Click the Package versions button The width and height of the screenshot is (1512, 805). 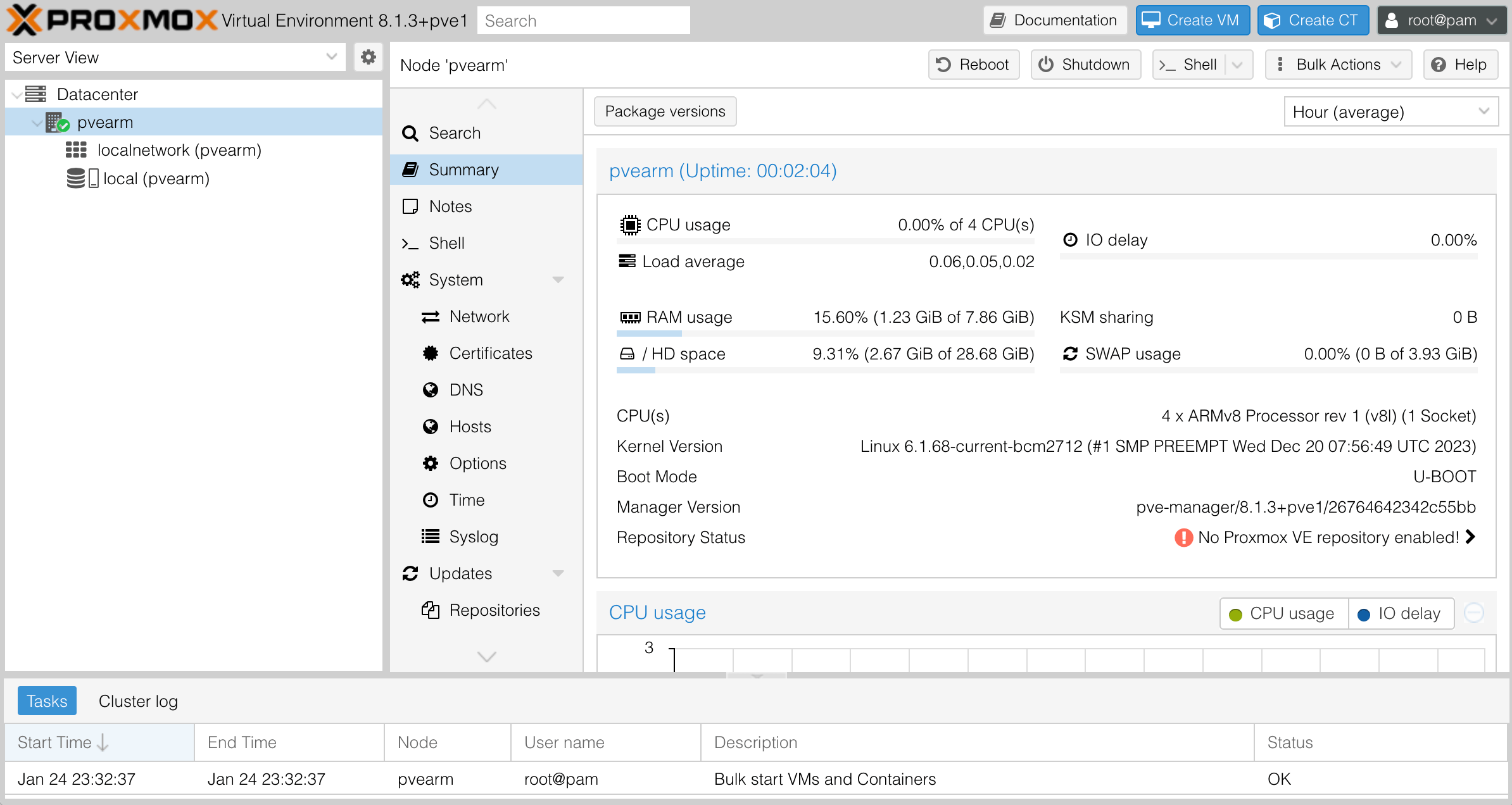(665, 111)
